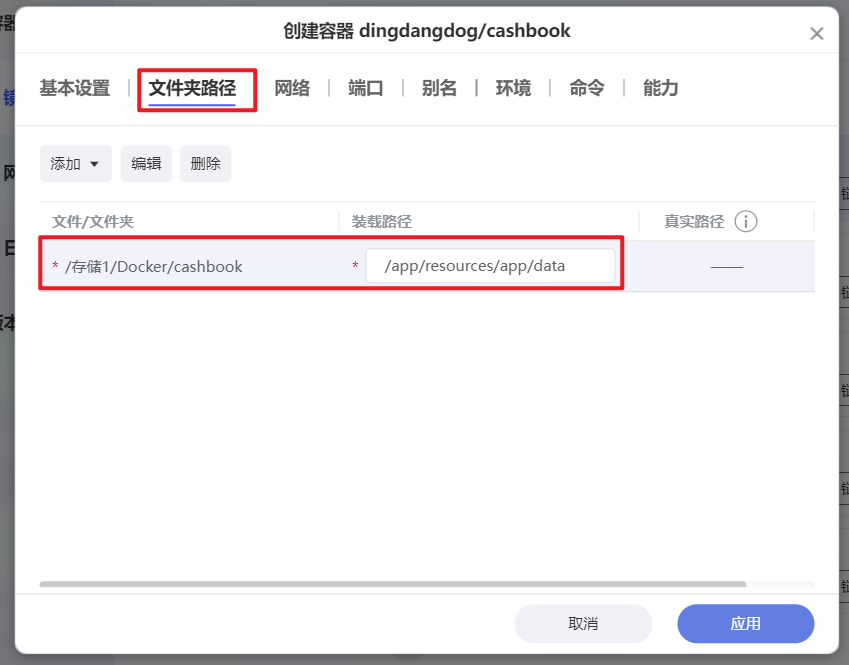Switch to the 网络 tab
849x665 pixels.
coord(291,88)
